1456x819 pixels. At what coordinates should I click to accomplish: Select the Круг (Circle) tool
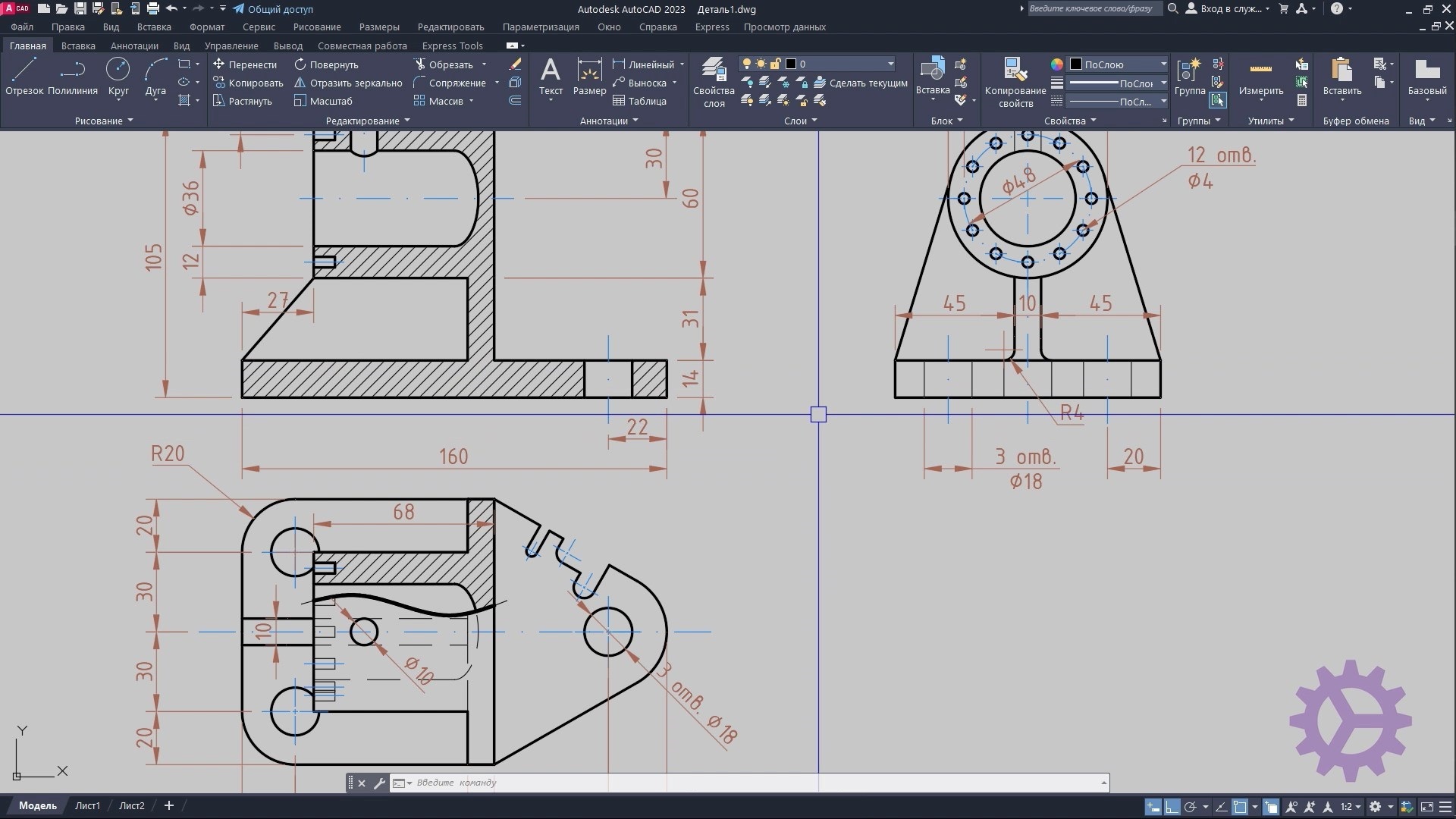click(x=118, y=76)
